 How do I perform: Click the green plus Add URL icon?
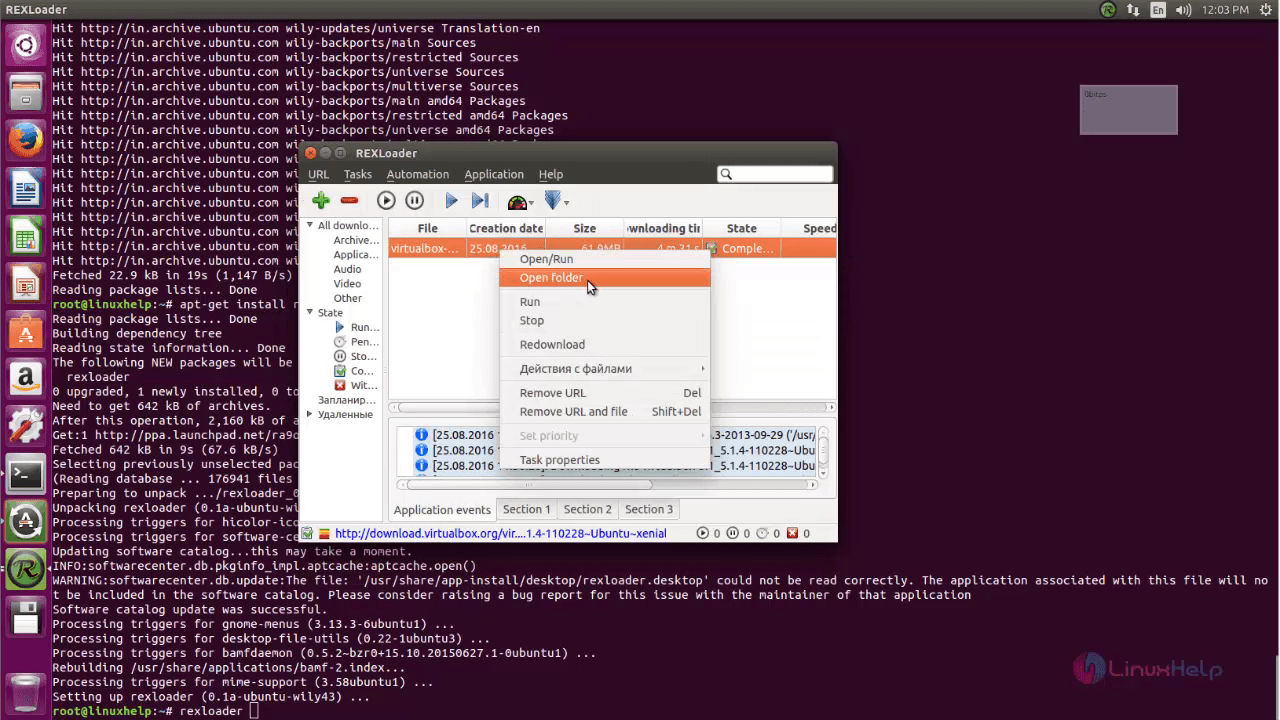(320, 201)
